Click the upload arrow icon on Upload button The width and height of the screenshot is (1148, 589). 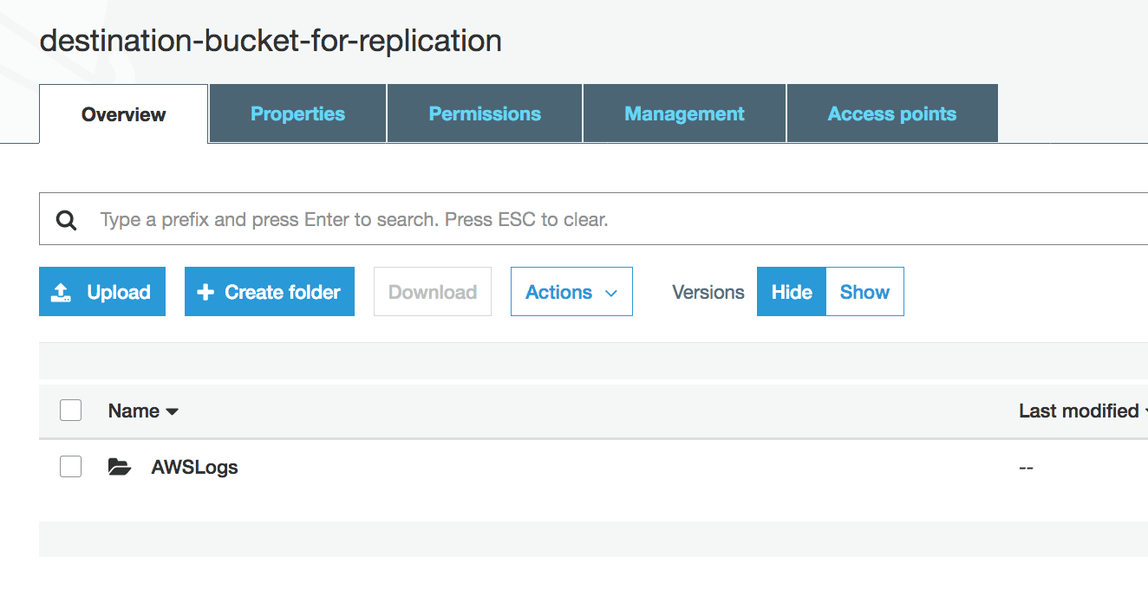[60, 291]
